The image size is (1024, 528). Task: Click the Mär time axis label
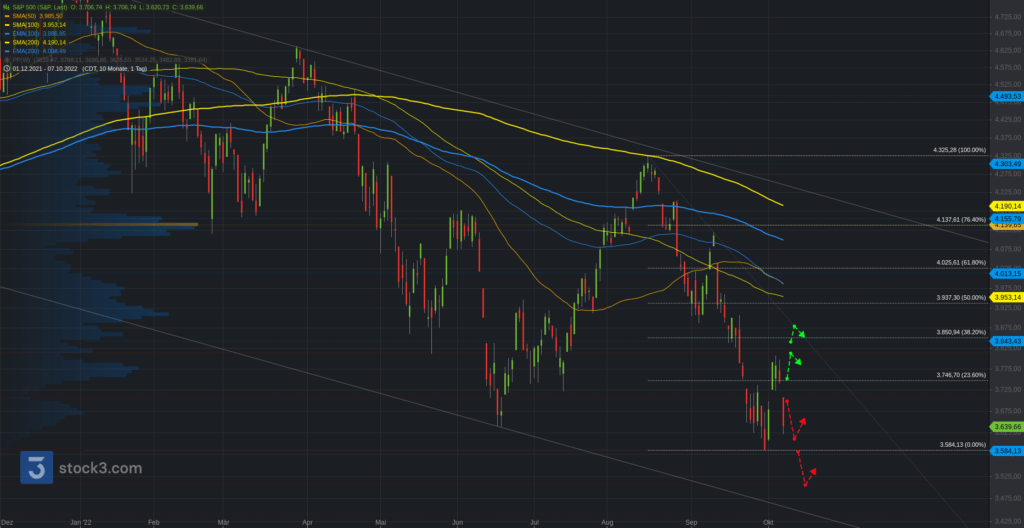(223, 522)
